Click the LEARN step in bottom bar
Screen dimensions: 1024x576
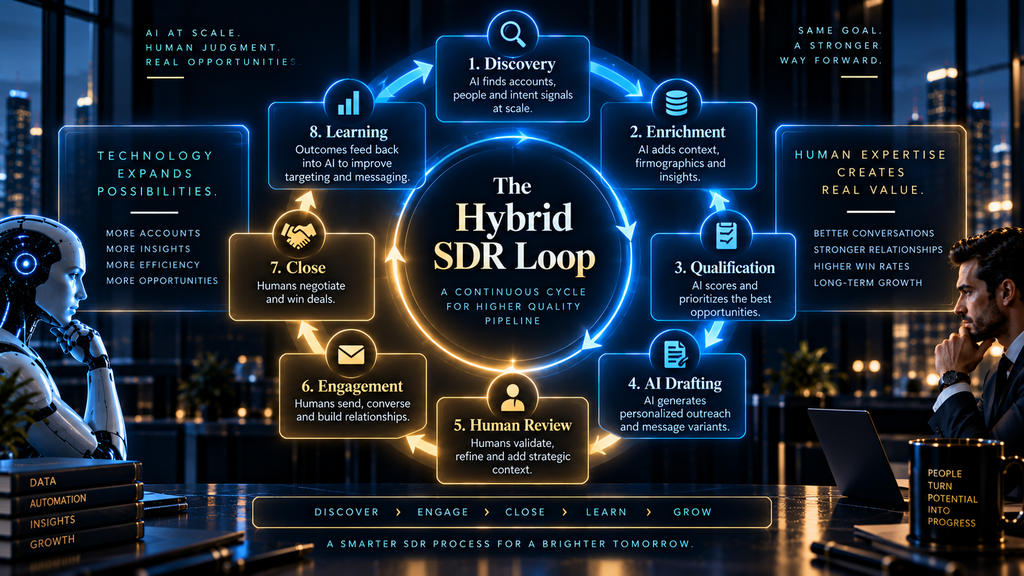[x=606, y=512]
